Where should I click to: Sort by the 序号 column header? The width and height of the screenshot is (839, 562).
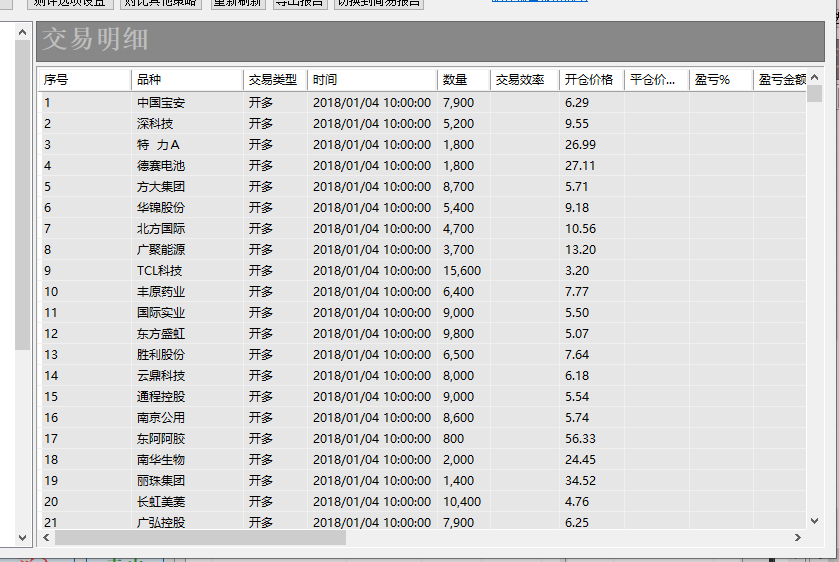click(x=84, y=80)
